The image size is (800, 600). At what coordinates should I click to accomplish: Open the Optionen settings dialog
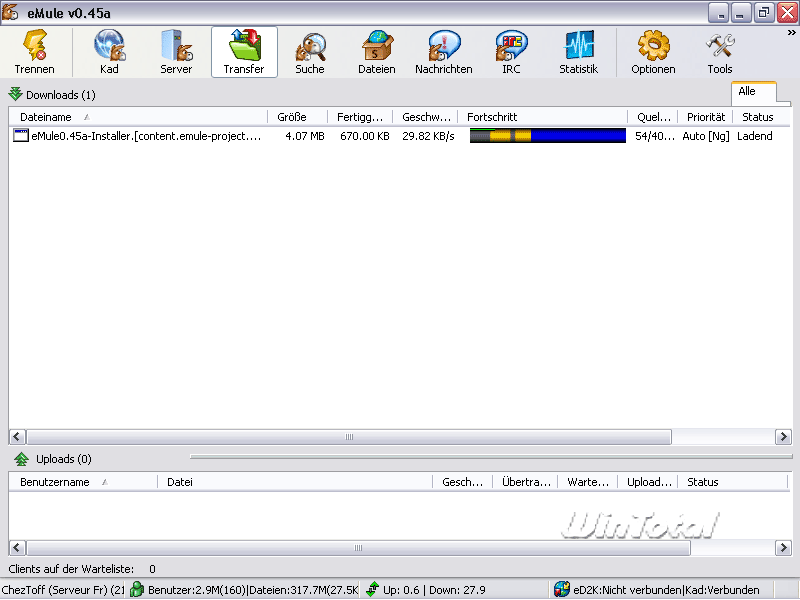click(x=654, y=52)
